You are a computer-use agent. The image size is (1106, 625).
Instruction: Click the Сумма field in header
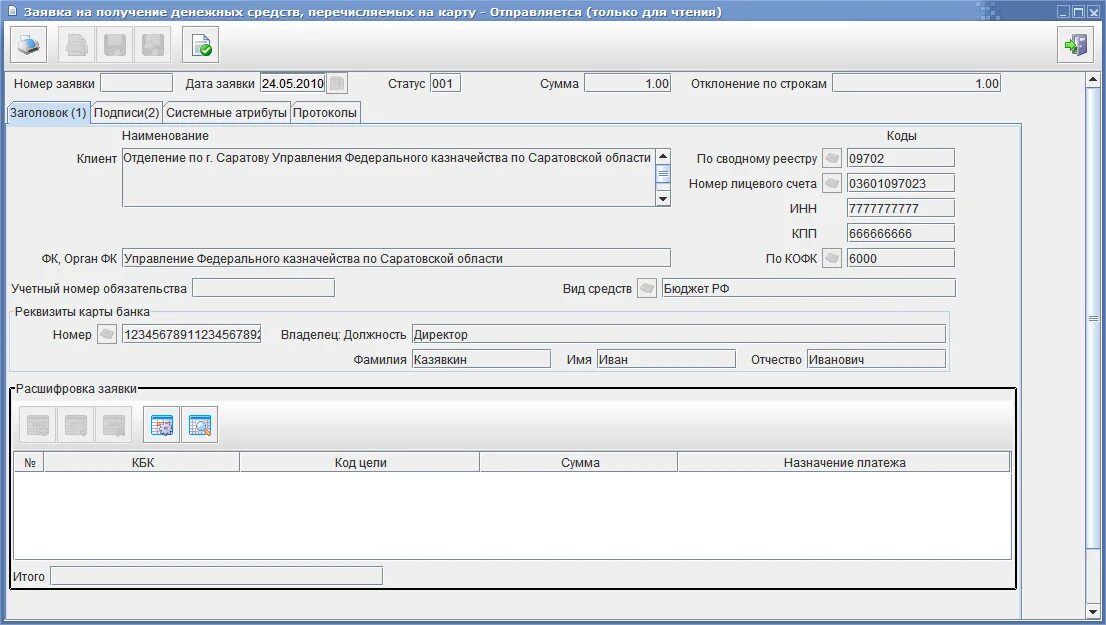[x=628, y=83]
